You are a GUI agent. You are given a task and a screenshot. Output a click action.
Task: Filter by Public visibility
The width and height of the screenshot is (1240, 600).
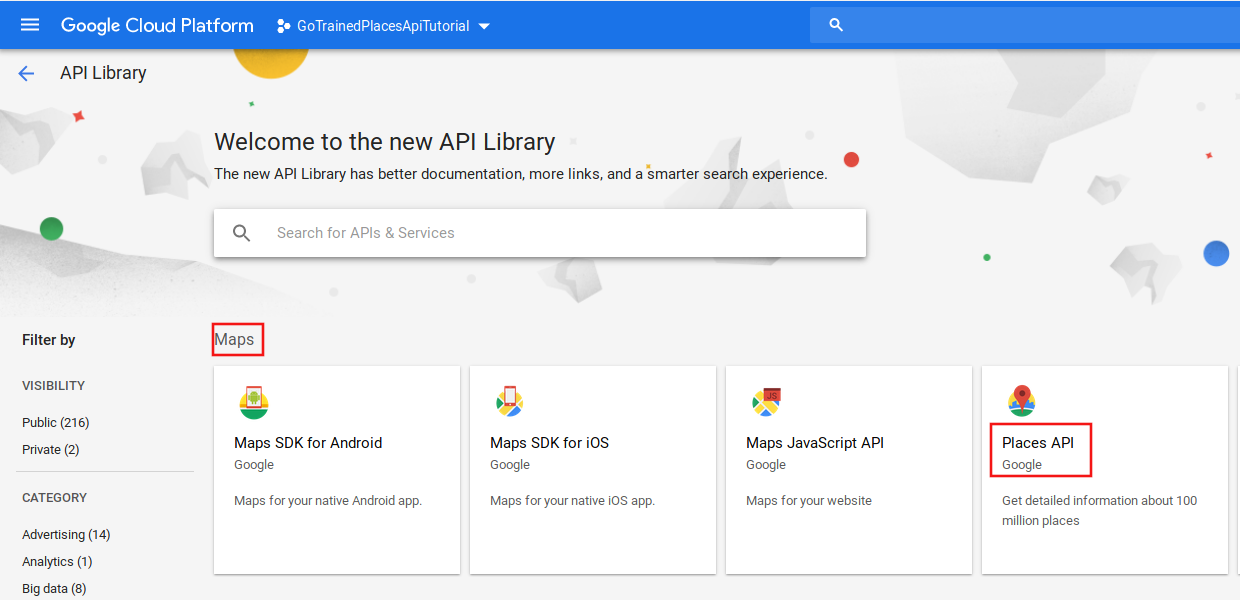[x=55, y=423]
